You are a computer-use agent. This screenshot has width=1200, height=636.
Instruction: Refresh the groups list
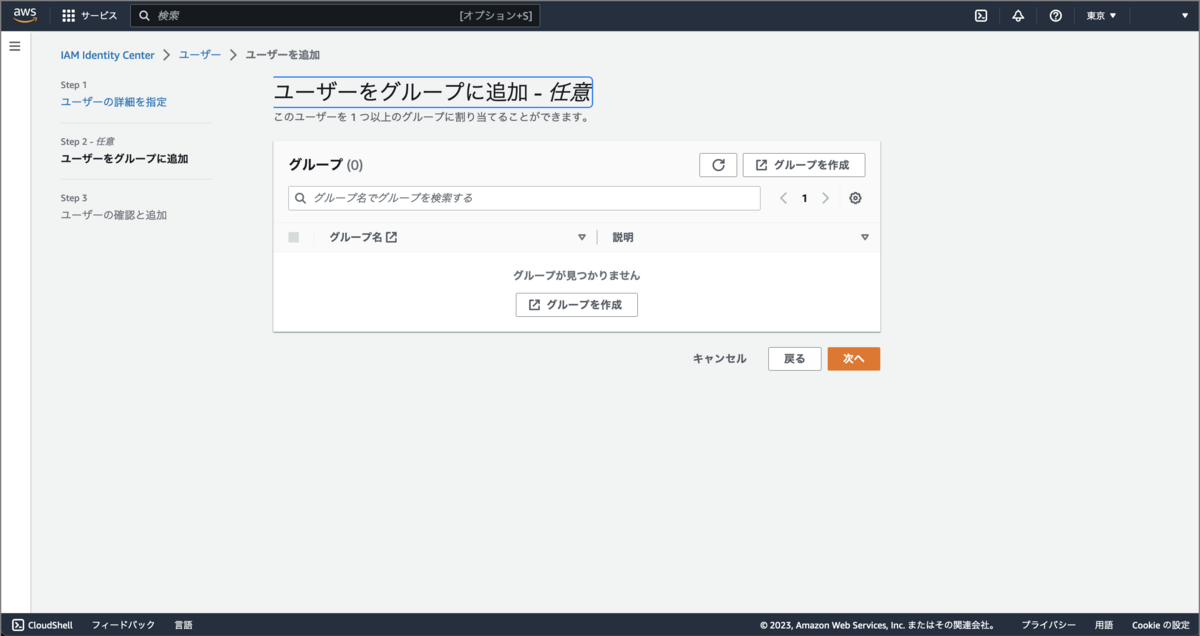click(x=718, y=165)
